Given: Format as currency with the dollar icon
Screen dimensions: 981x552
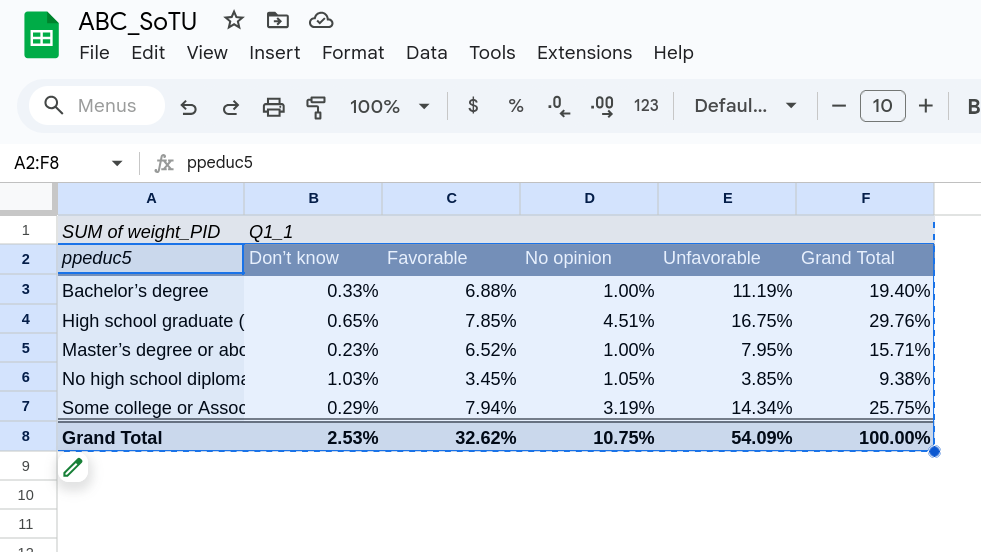Looking at the screenshot, I should click(x=473, y=106).
